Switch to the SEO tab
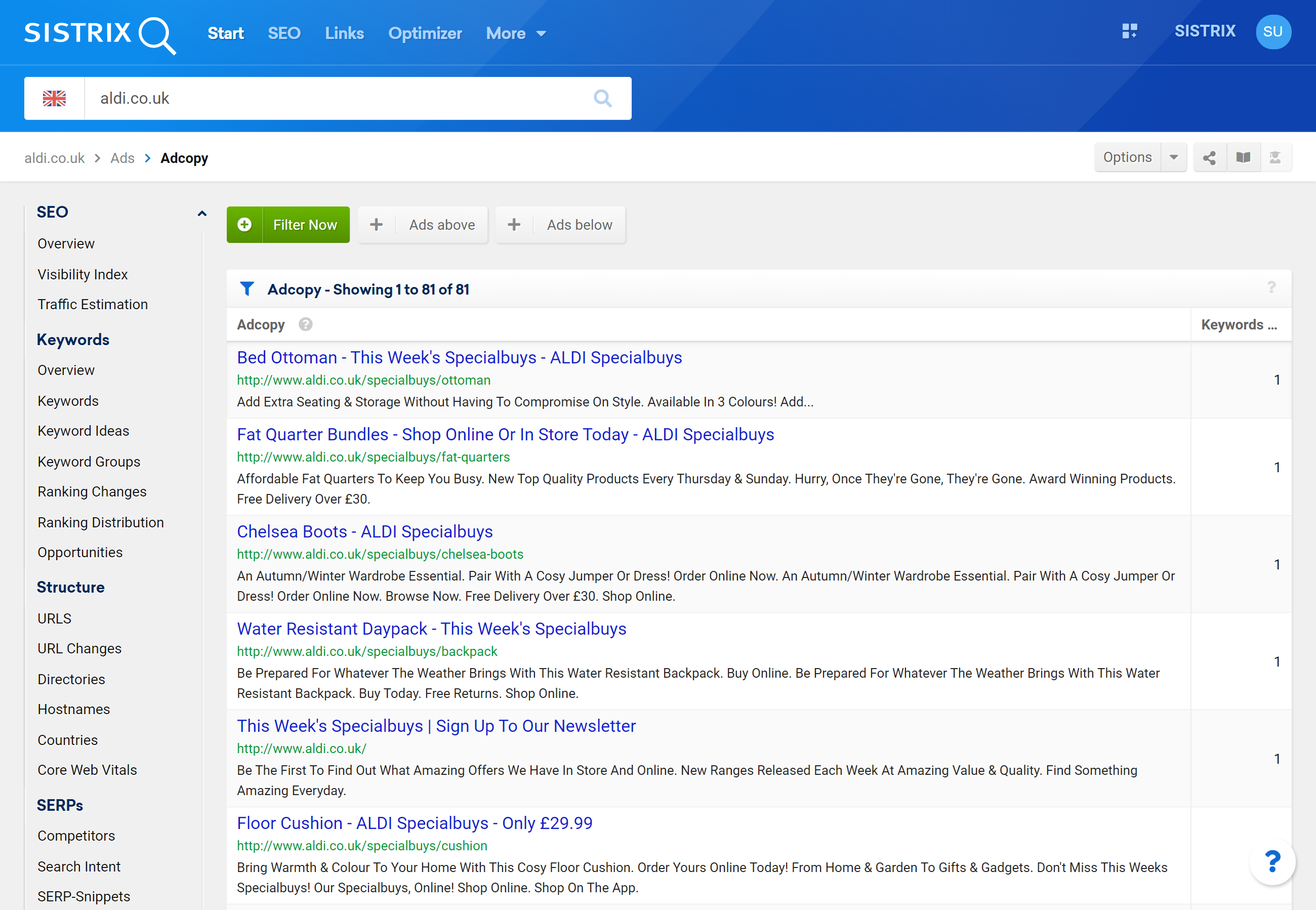 pyautogui.click(x=284, y=33)
